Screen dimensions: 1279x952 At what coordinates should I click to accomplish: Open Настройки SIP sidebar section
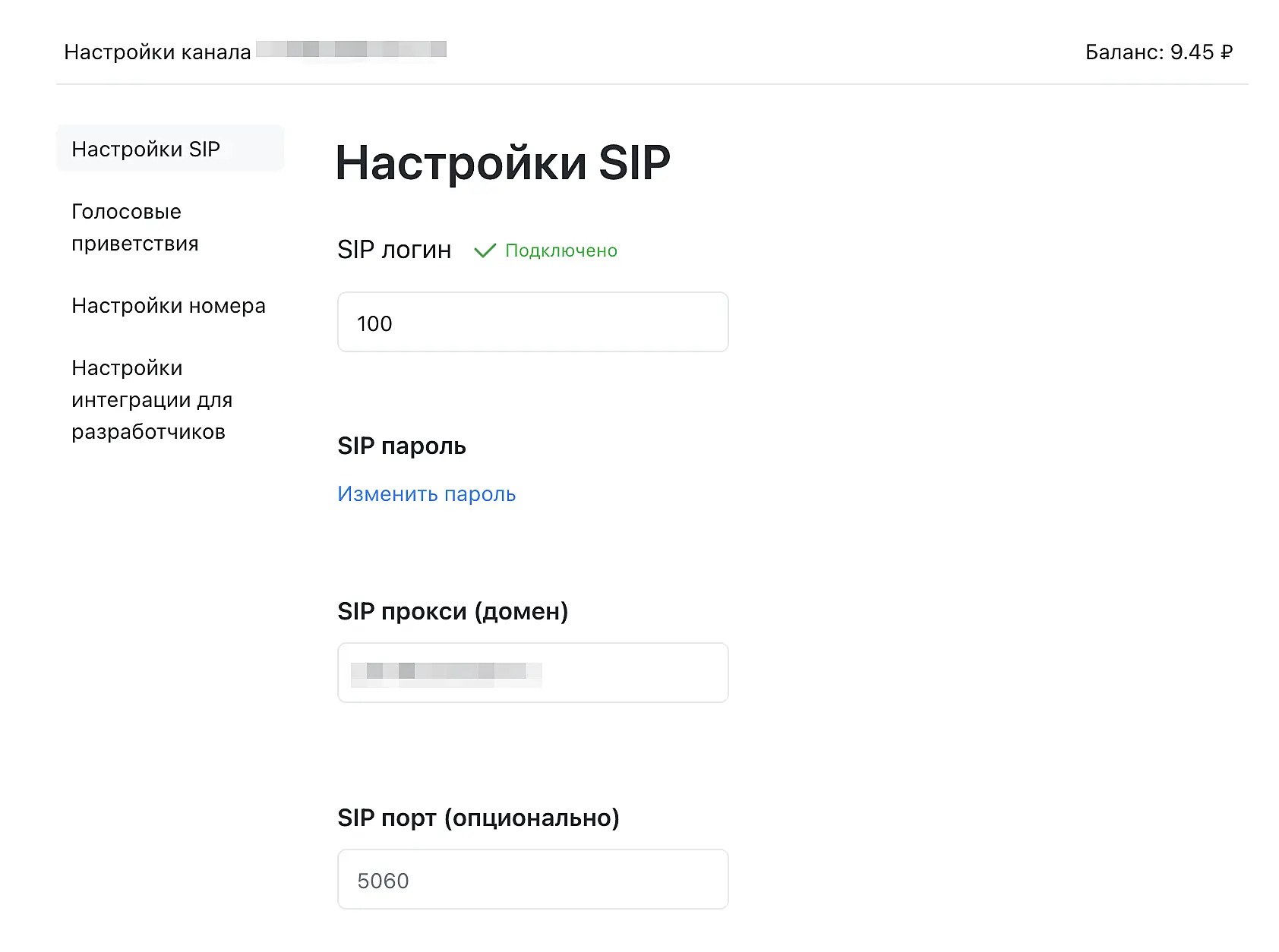[x=146, y=149]
